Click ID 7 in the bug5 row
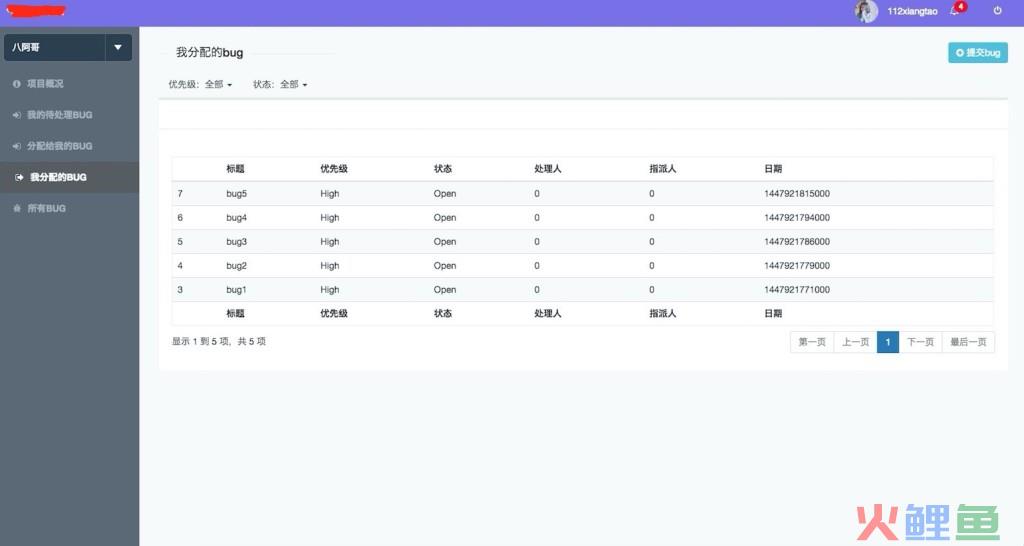This screenshot has height=546, width=1024. [180, 193]
